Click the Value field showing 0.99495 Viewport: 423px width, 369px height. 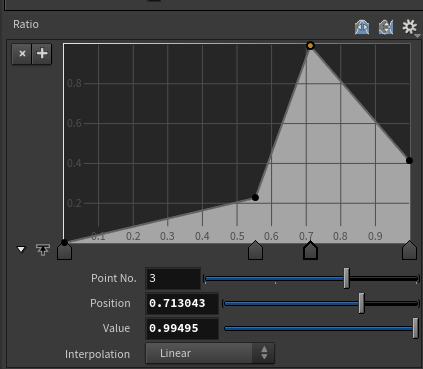pyautogui.click(x=182, y=328)
